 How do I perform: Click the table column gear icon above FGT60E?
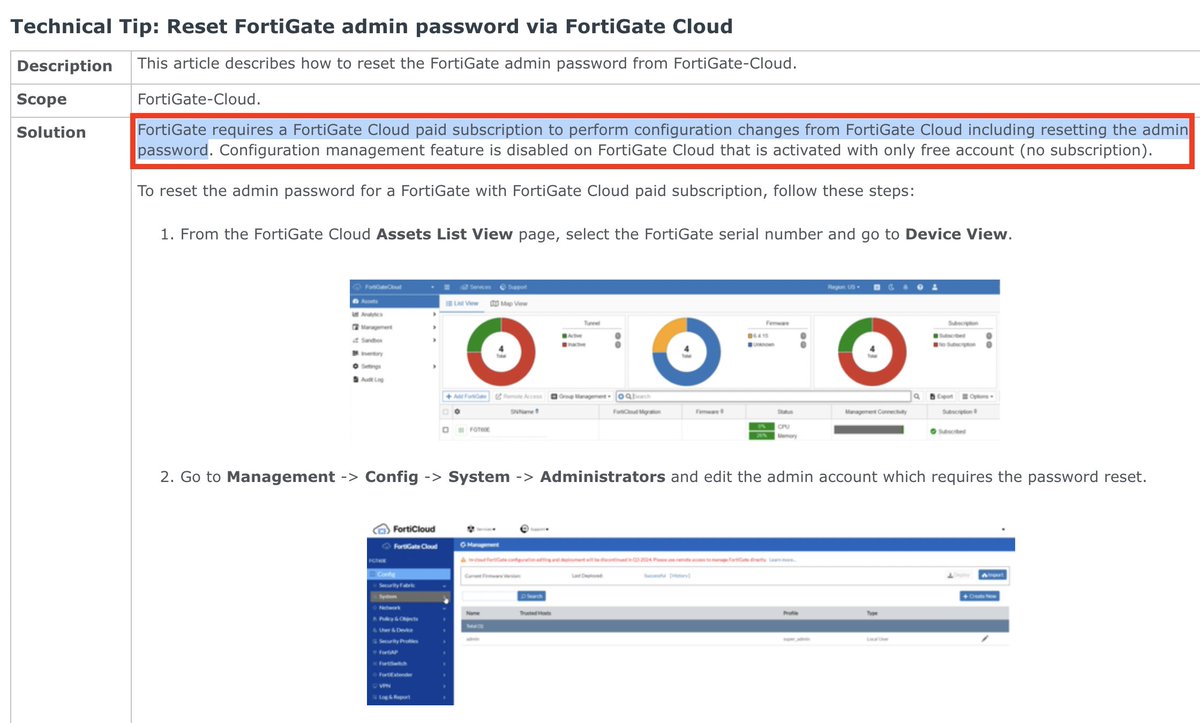pyautogui.click(x=457, y=412)
